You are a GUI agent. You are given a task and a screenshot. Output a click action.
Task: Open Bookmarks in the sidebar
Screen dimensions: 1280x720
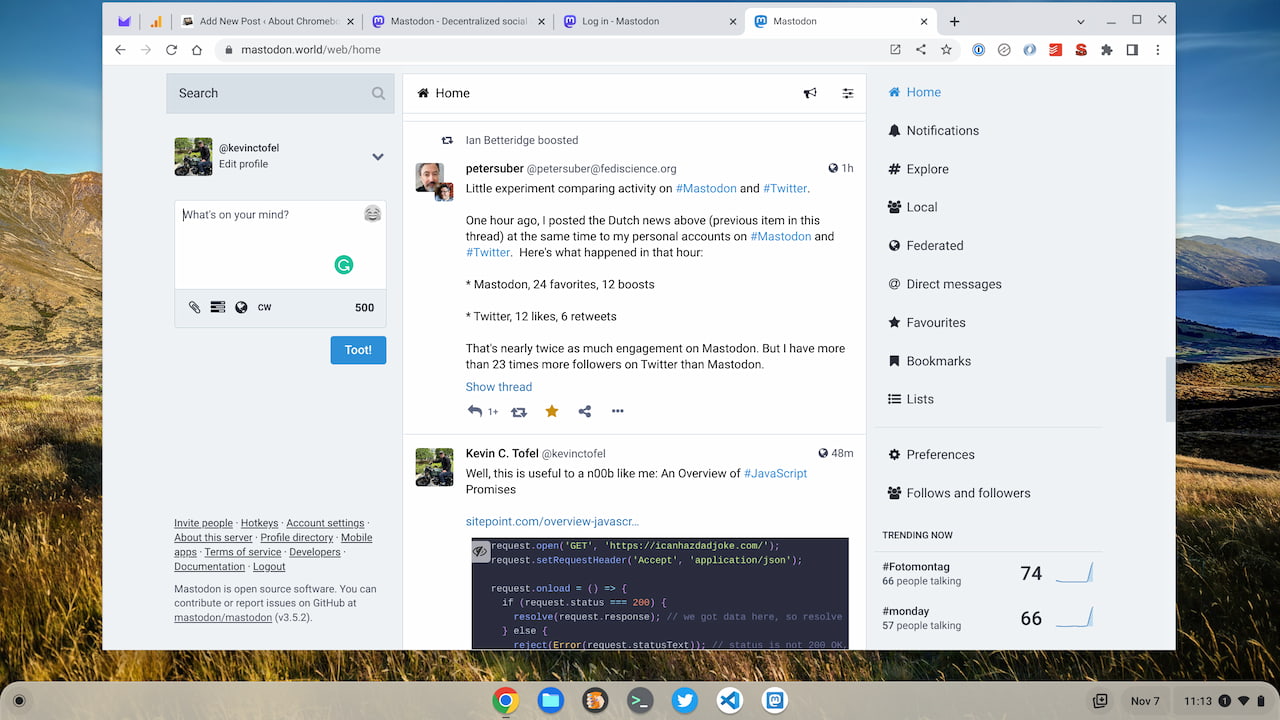[929, 361]
